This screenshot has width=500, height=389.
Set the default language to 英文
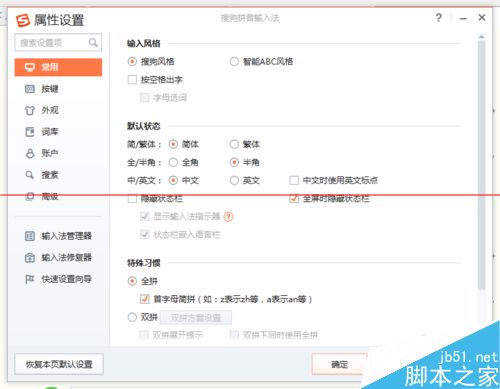[234, 180]
